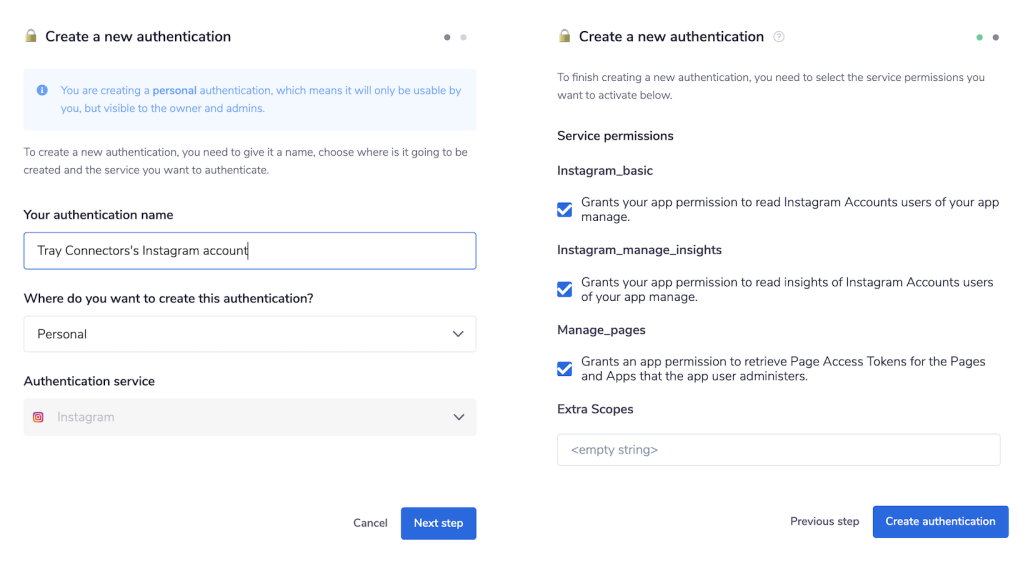Click the lock icon above the personal authentication notice
Screen dimensions: 1033x563
pos(31,37)
